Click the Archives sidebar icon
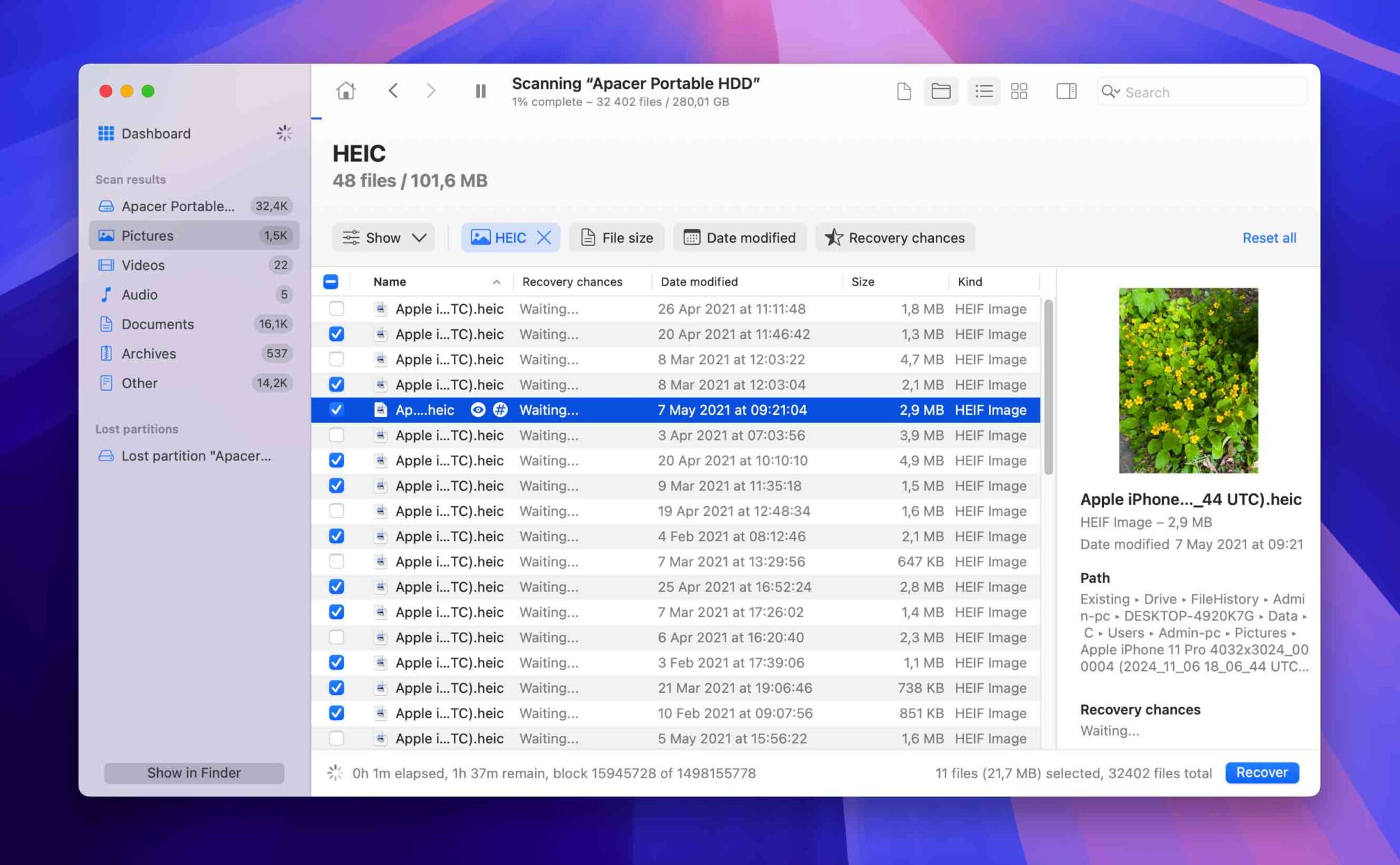 tap(106, 353)
